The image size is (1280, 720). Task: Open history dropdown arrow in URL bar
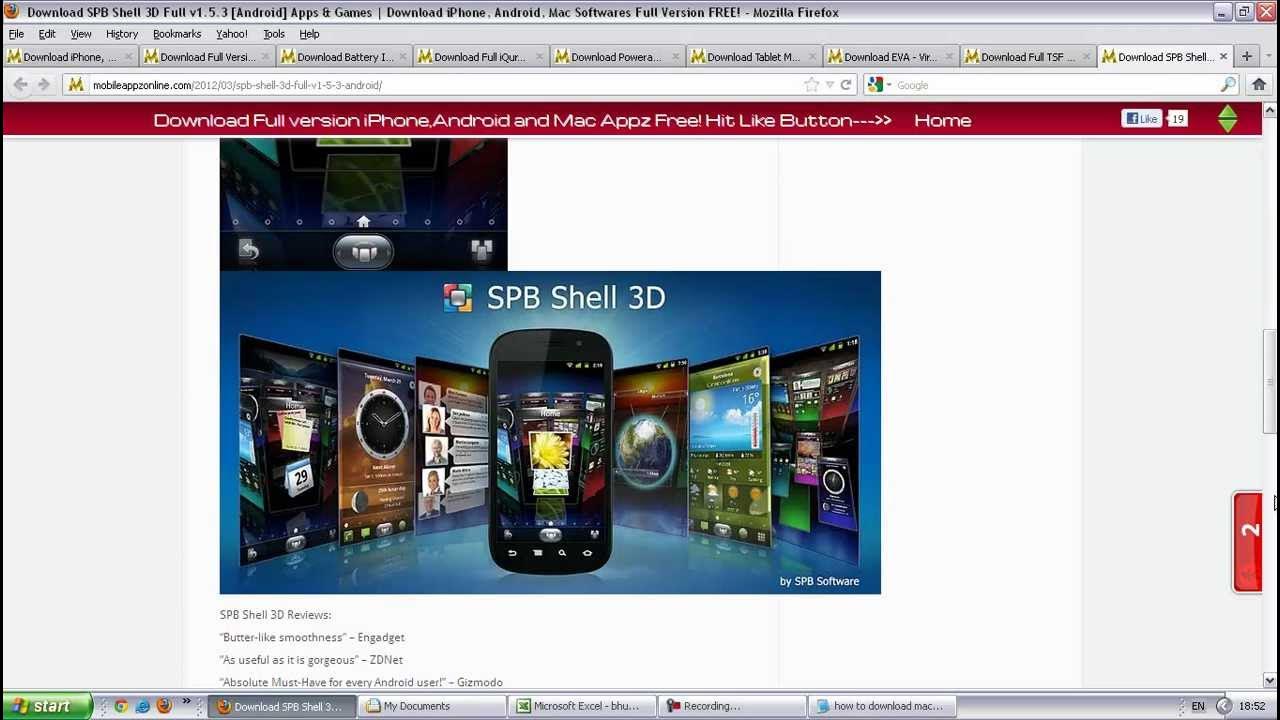(x=829, y=85)
